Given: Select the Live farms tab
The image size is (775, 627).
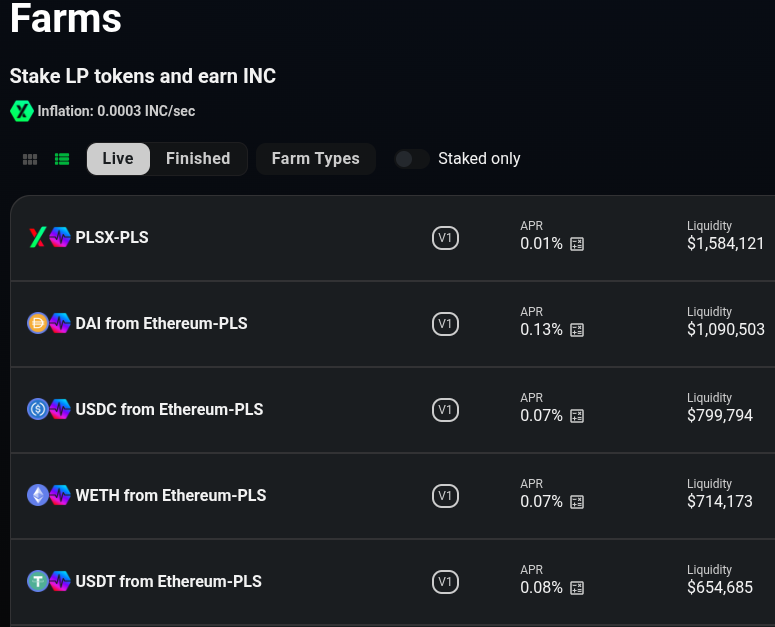Looking at the screenshot, I should 118,159.
